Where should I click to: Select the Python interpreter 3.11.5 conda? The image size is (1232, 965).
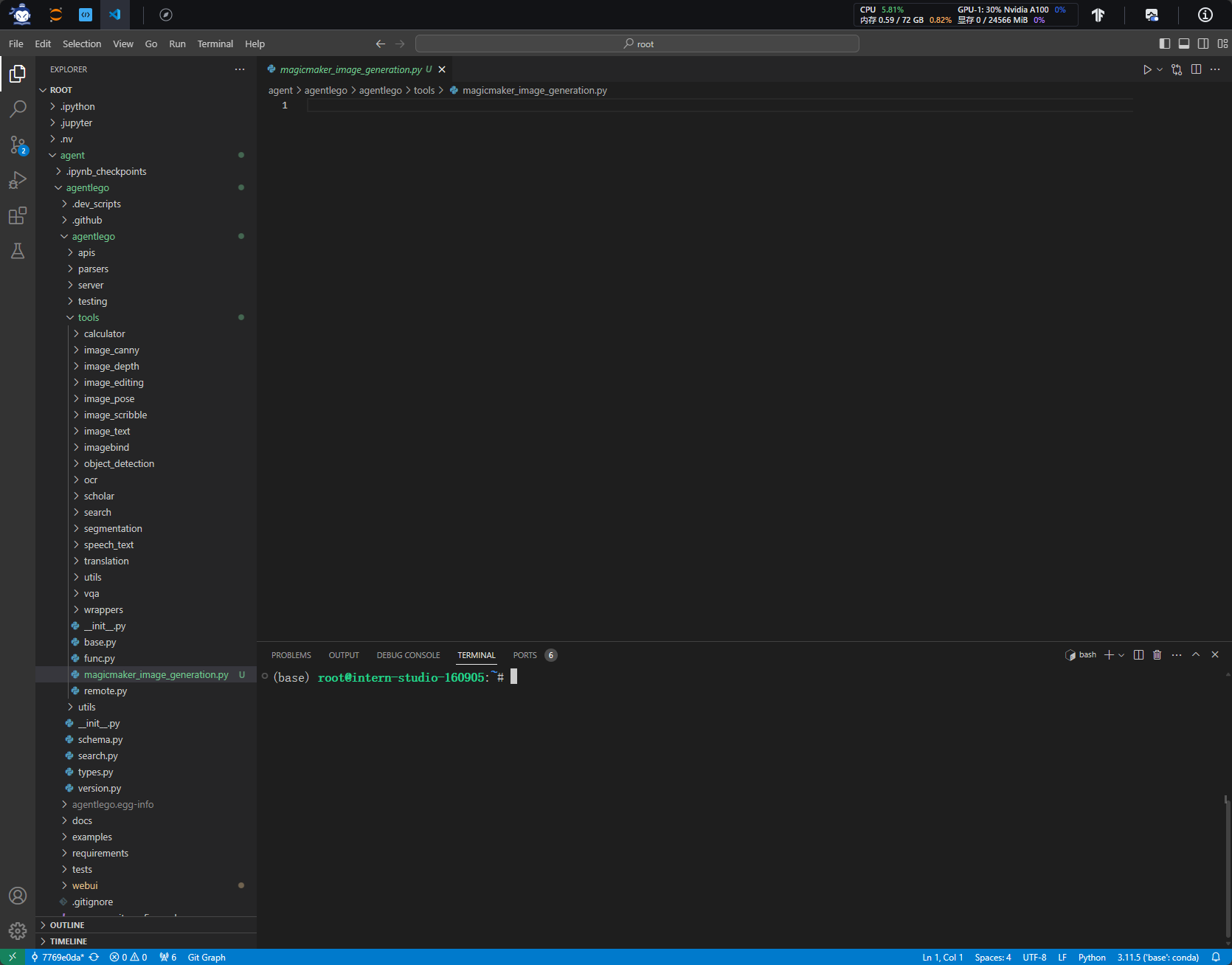pos(1158,958)
